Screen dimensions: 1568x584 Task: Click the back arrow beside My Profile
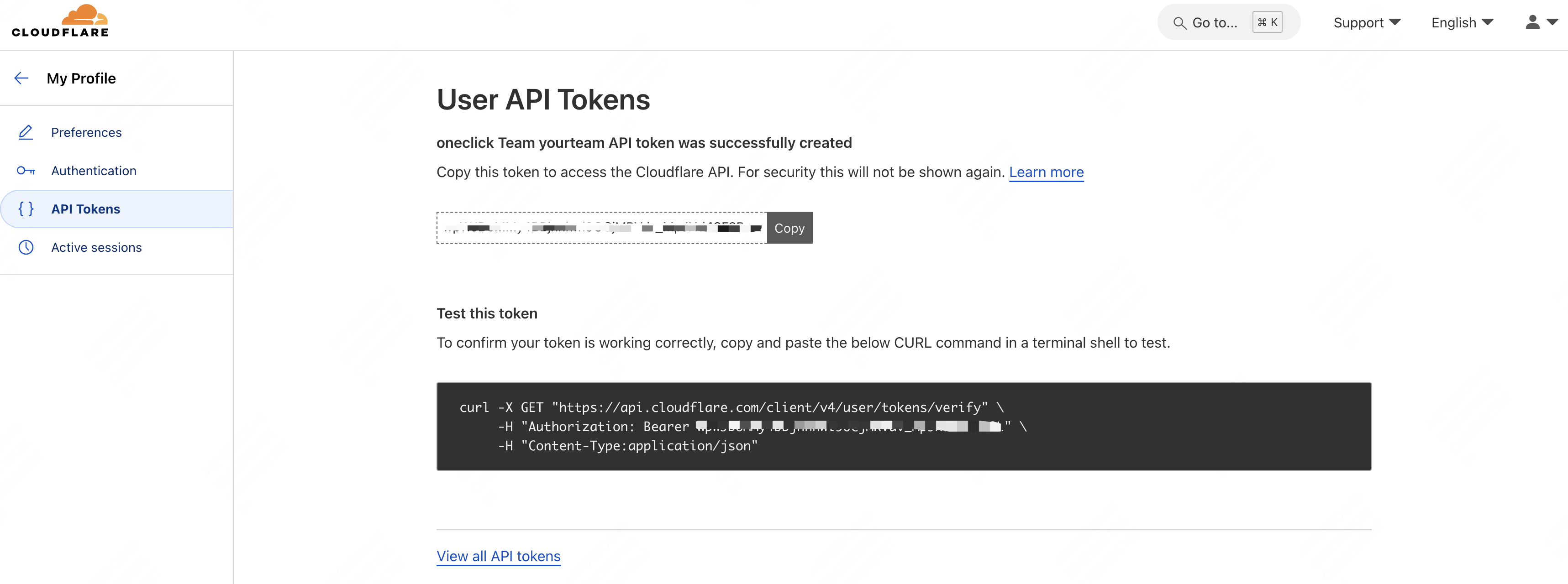click(21, 78)
